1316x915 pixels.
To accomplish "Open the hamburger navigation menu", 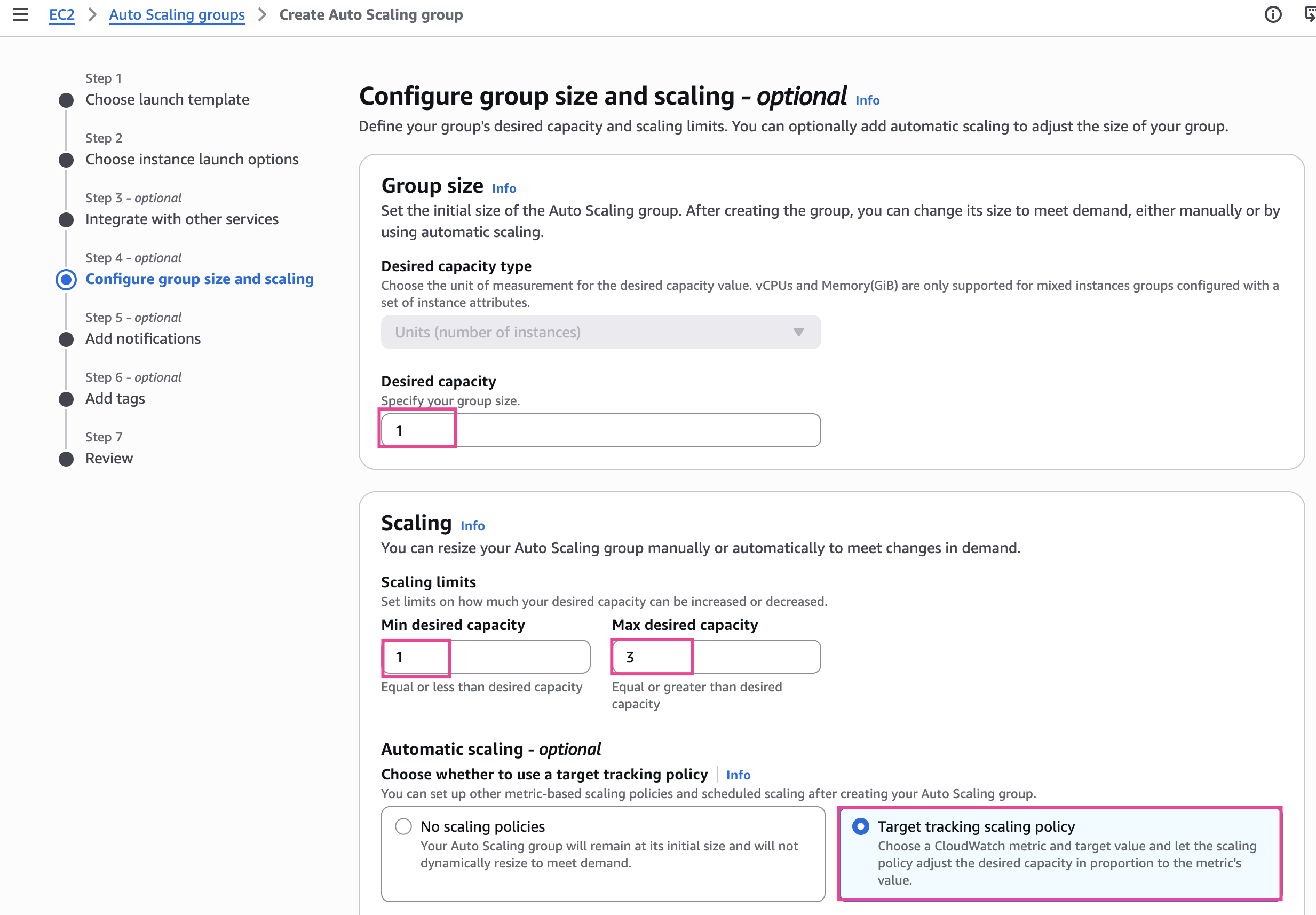I will (20, 15).
